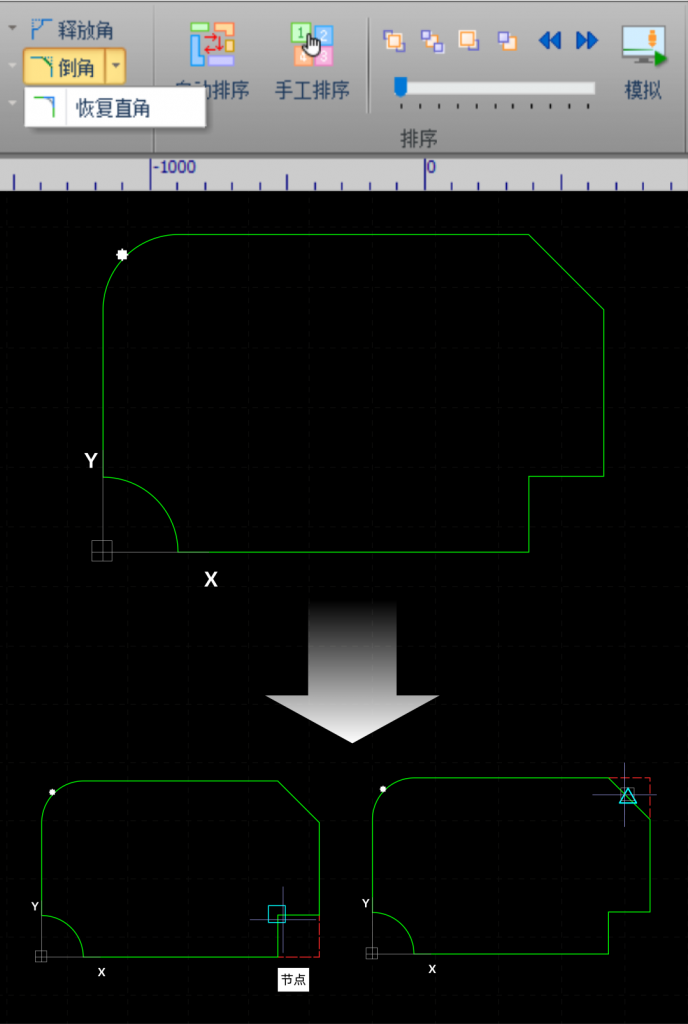Click the blue fast-forward double-arrow button
This screenshot has width=688, height=1024.
coord(587,40)
